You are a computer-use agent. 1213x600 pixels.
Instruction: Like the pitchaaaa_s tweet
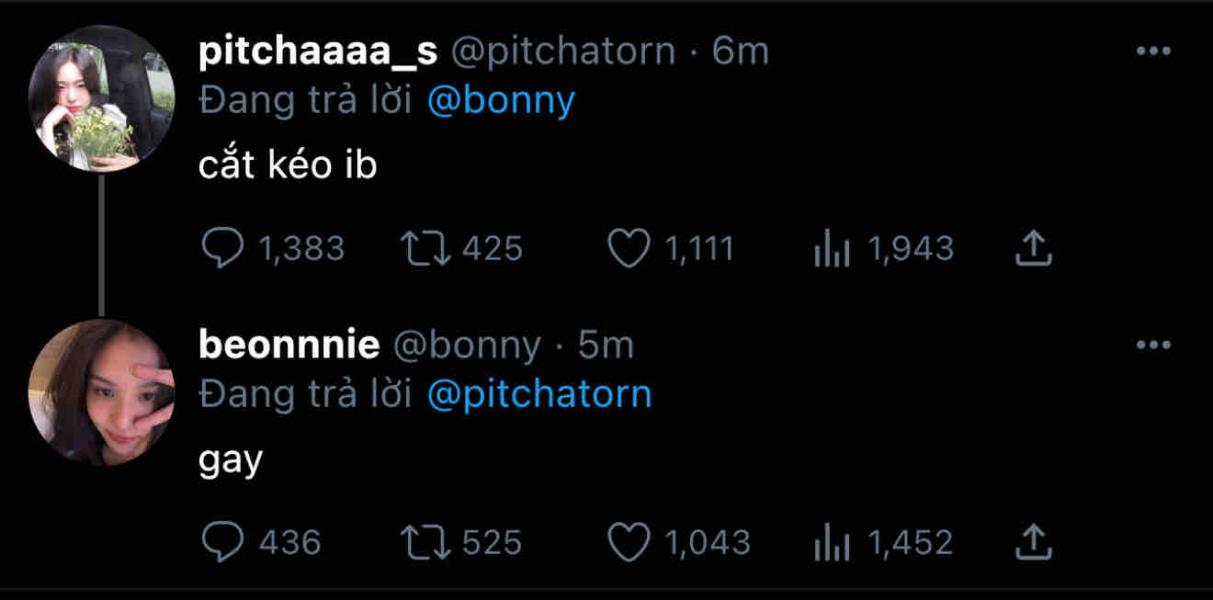point(629,249)
